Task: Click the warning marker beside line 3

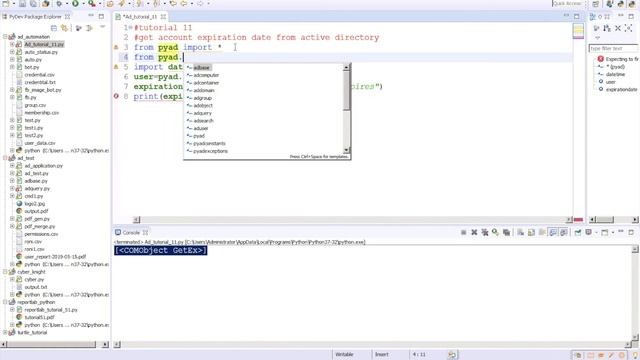Action: (116, 47)
